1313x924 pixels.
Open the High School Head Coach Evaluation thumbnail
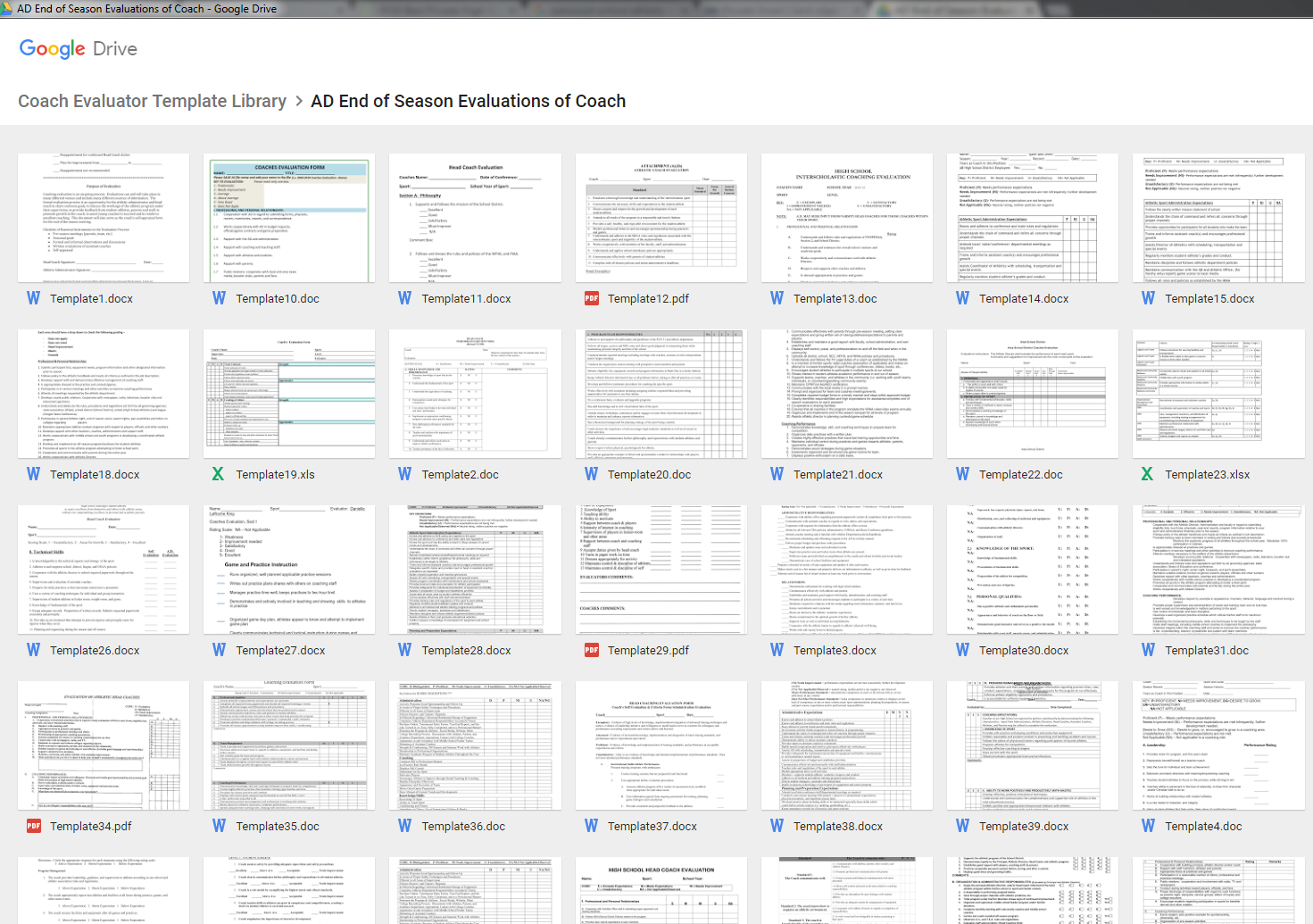(x=661, y=890)
